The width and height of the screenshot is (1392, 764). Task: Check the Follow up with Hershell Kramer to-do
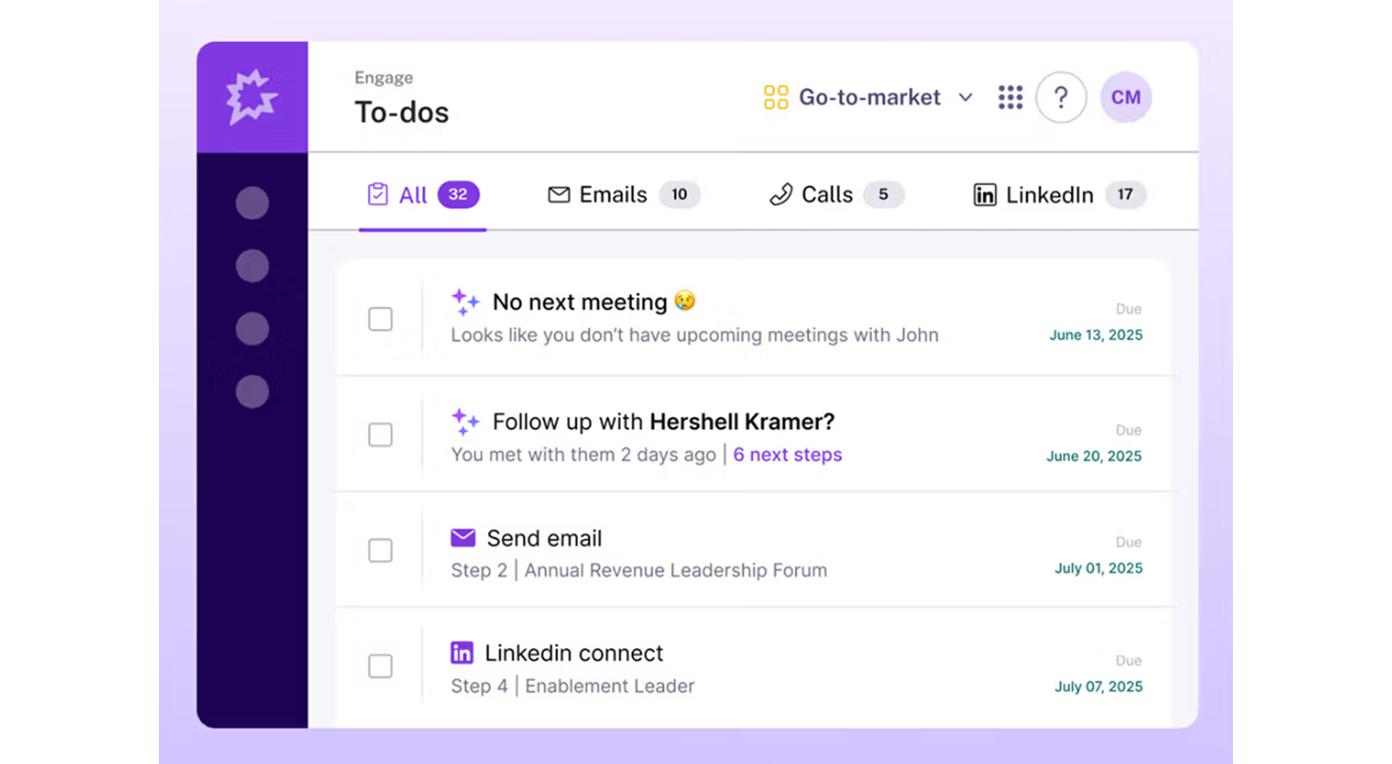(380, 435)
